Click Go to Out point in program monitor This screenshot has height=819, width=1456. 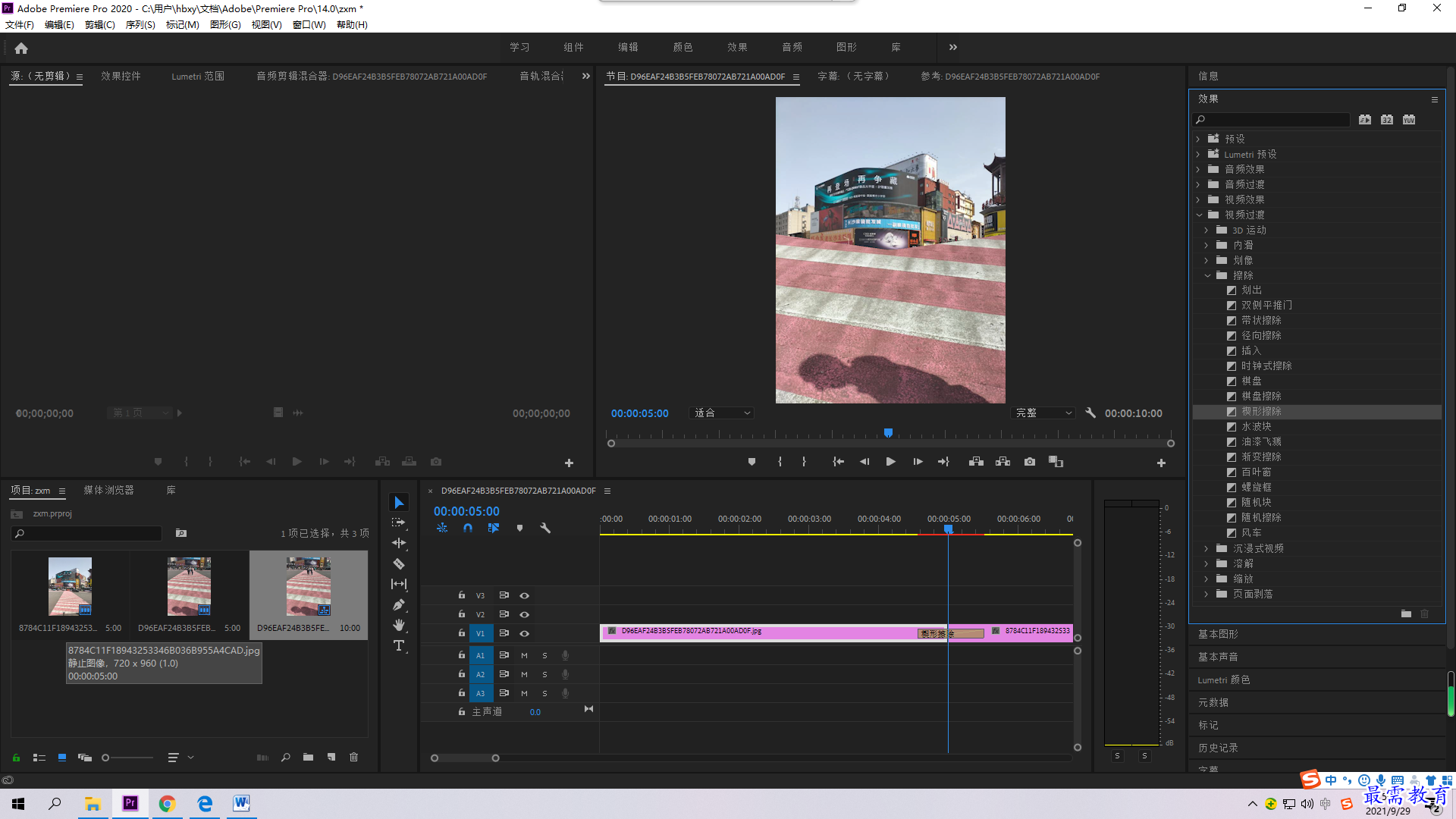(943, 462)
